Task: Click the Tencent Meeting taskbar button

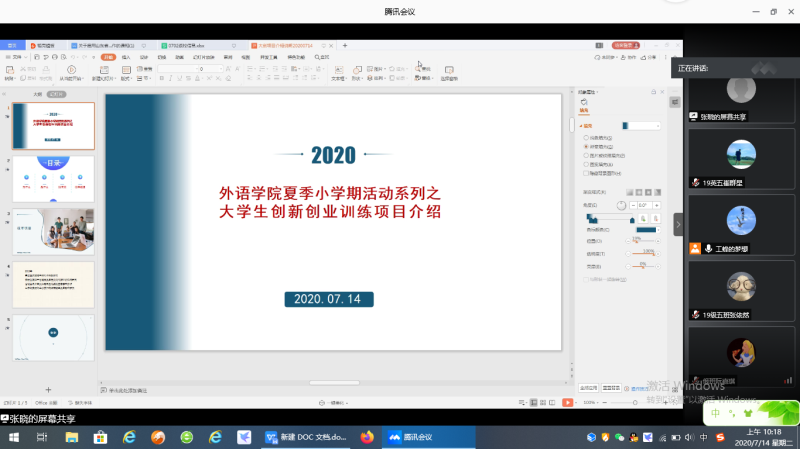Action: [x=411, y=437]
